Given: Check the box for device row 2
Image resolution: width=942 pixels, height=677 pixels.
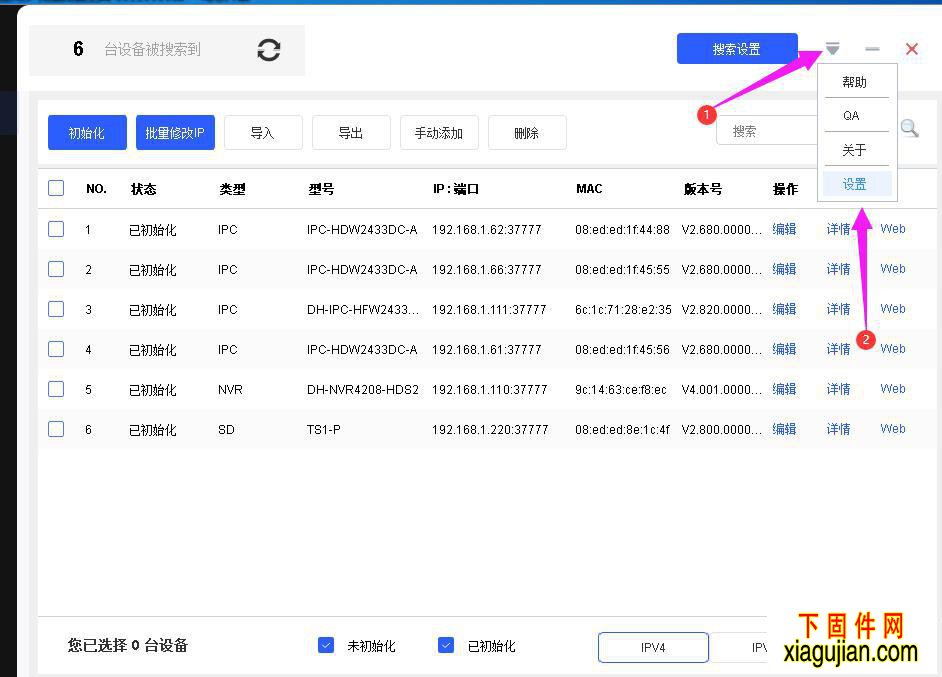Looking at the screenshot, I should tap(56, 269).
